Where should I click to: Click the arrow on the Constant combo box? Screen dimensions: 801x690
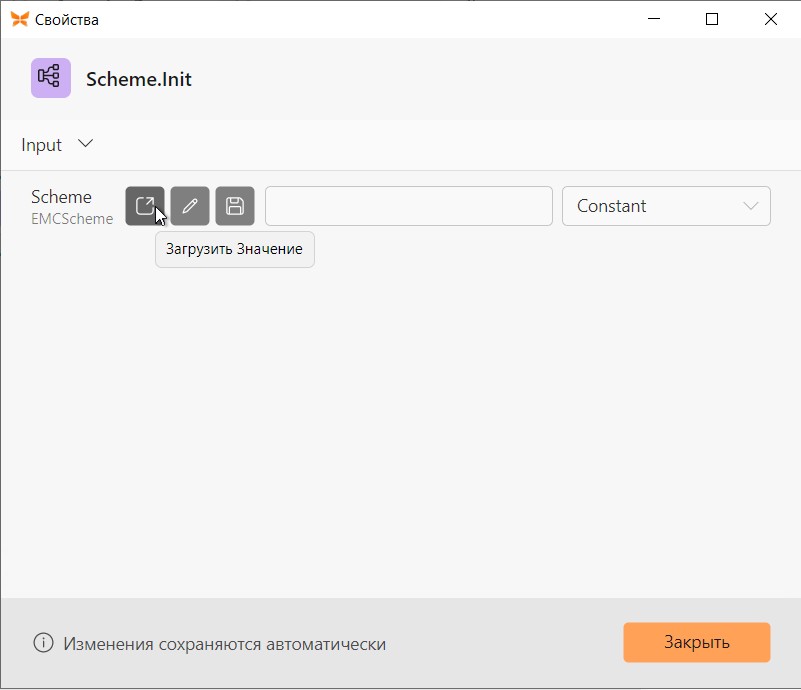point(750,206)
